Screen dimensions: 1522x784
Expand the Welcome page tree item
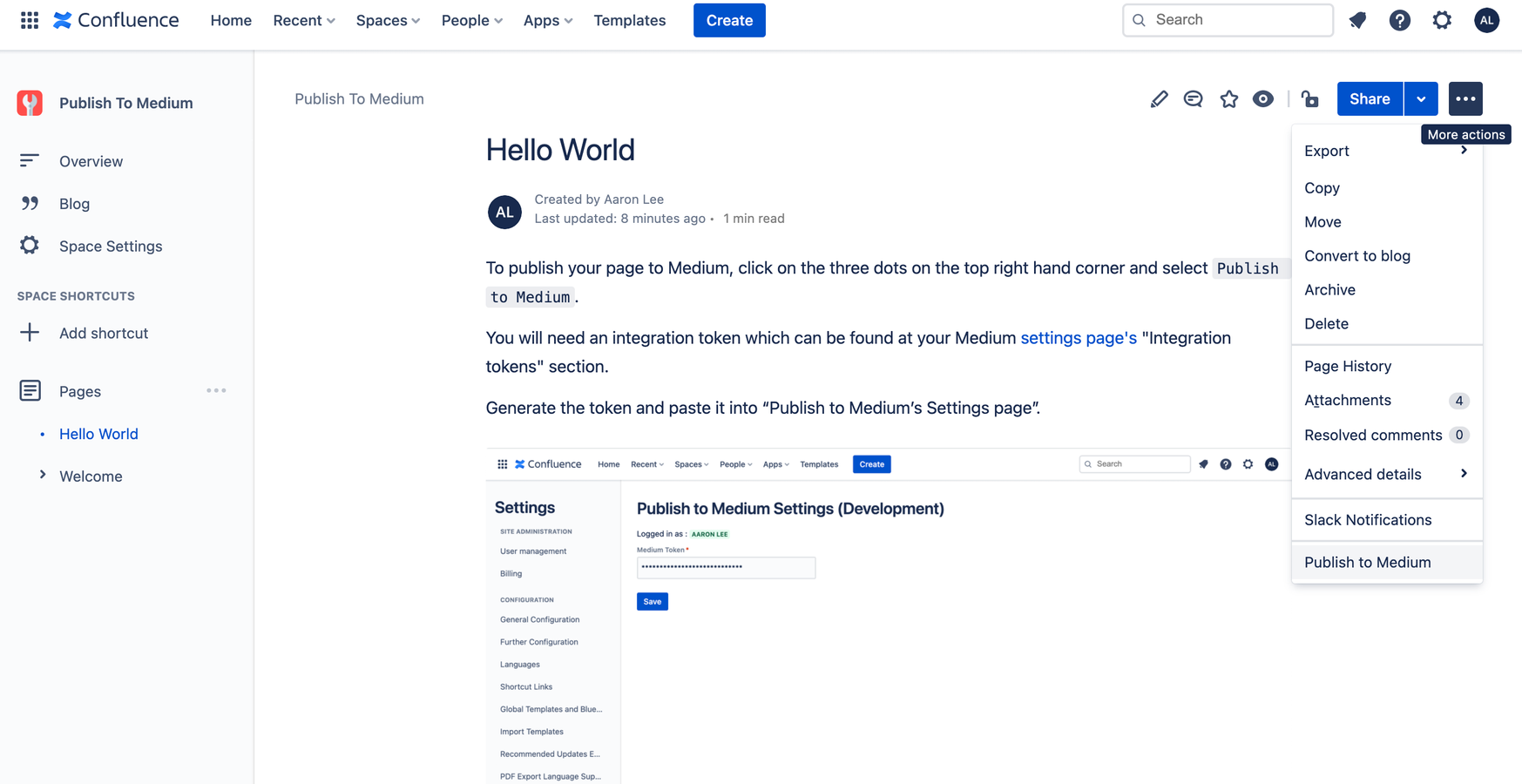pos(42,476)
